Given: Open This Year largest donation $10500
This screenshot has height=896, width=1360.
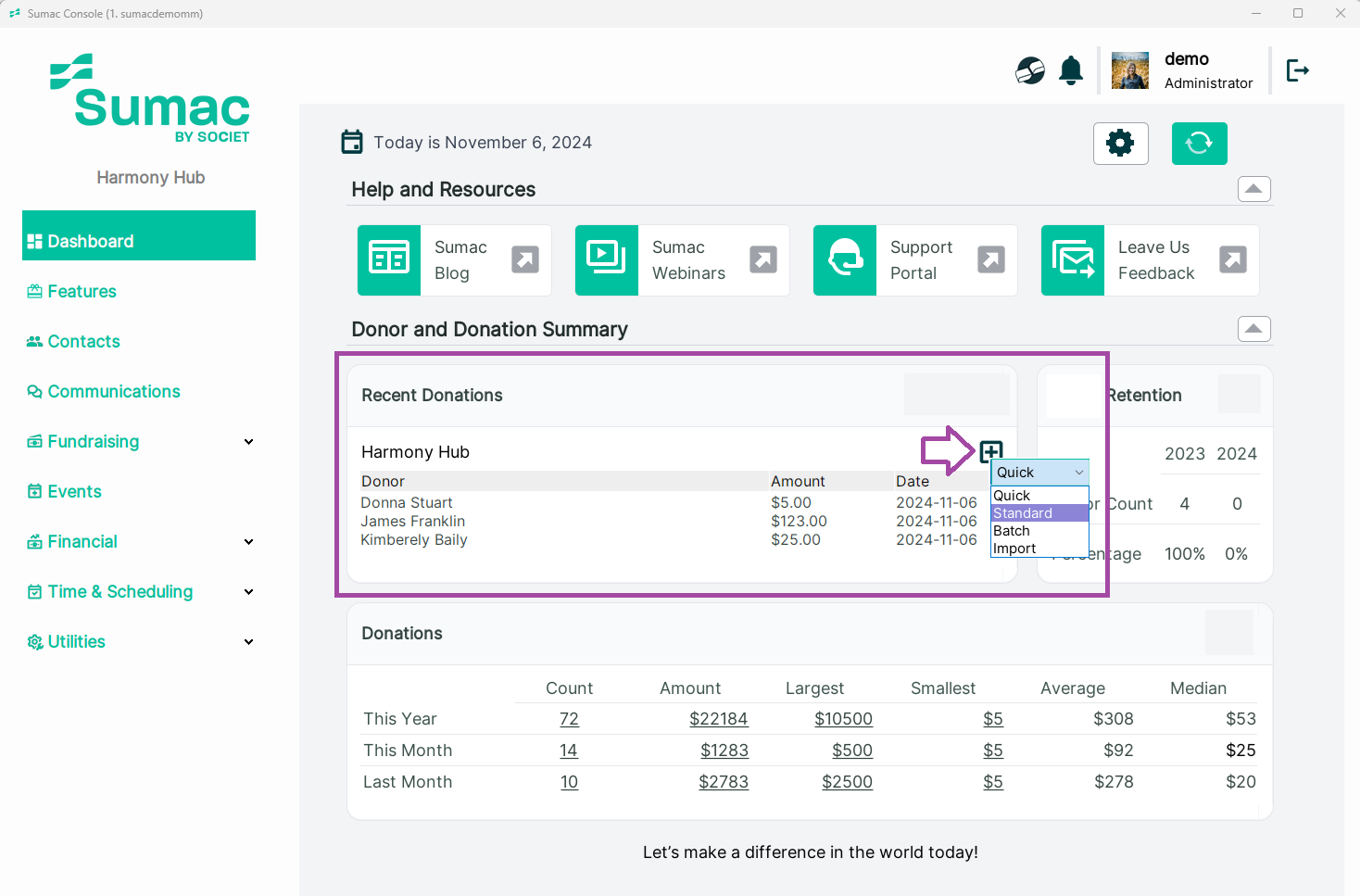Looking at the screenshot, I should [x=844, y=719].
